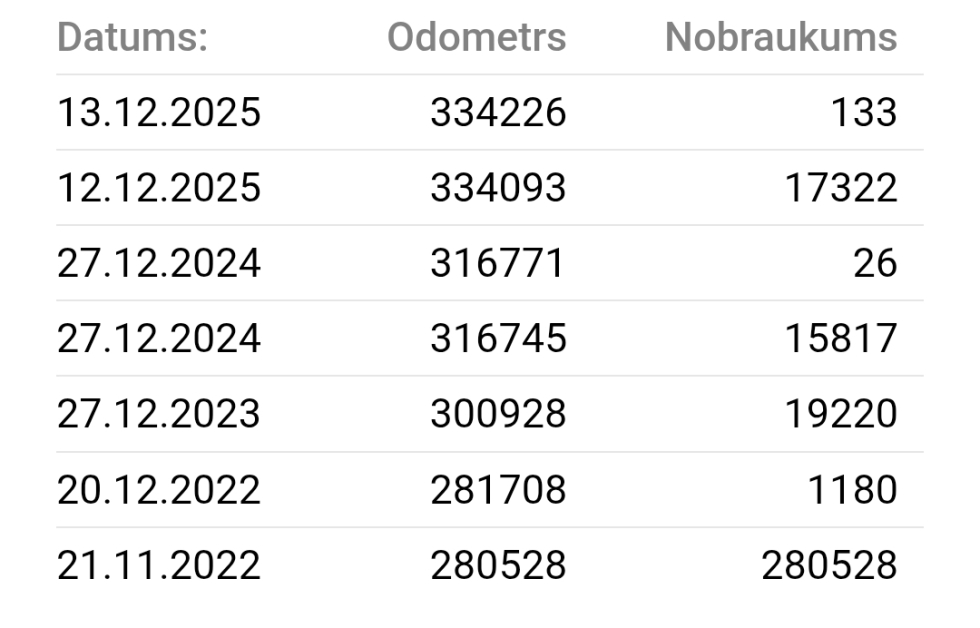The height and width of the screenshot is (628, 980).
Task: Click odometer value 334226
Action: pos(498,113)
